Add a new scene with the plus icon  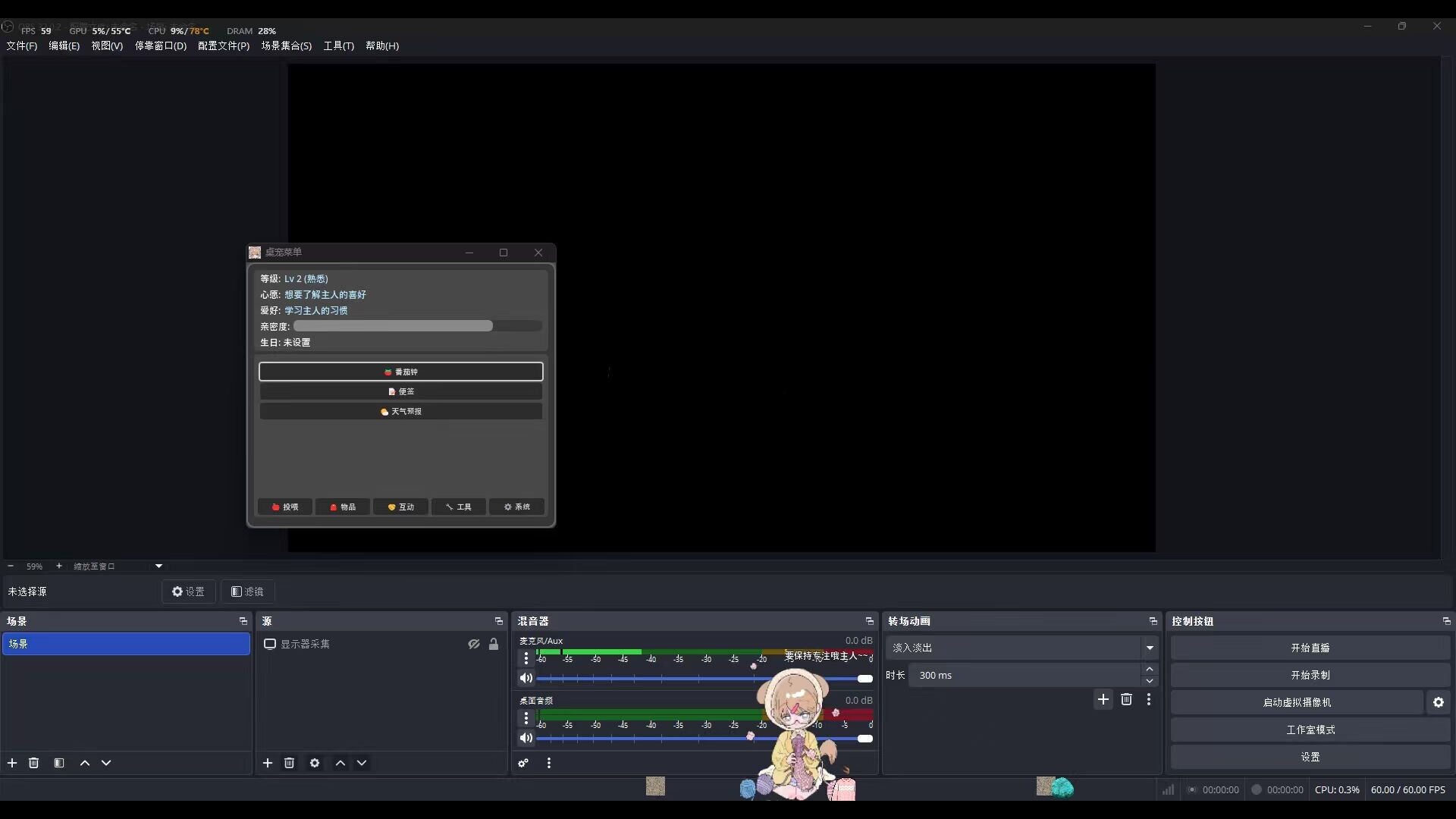click(12, 763)
